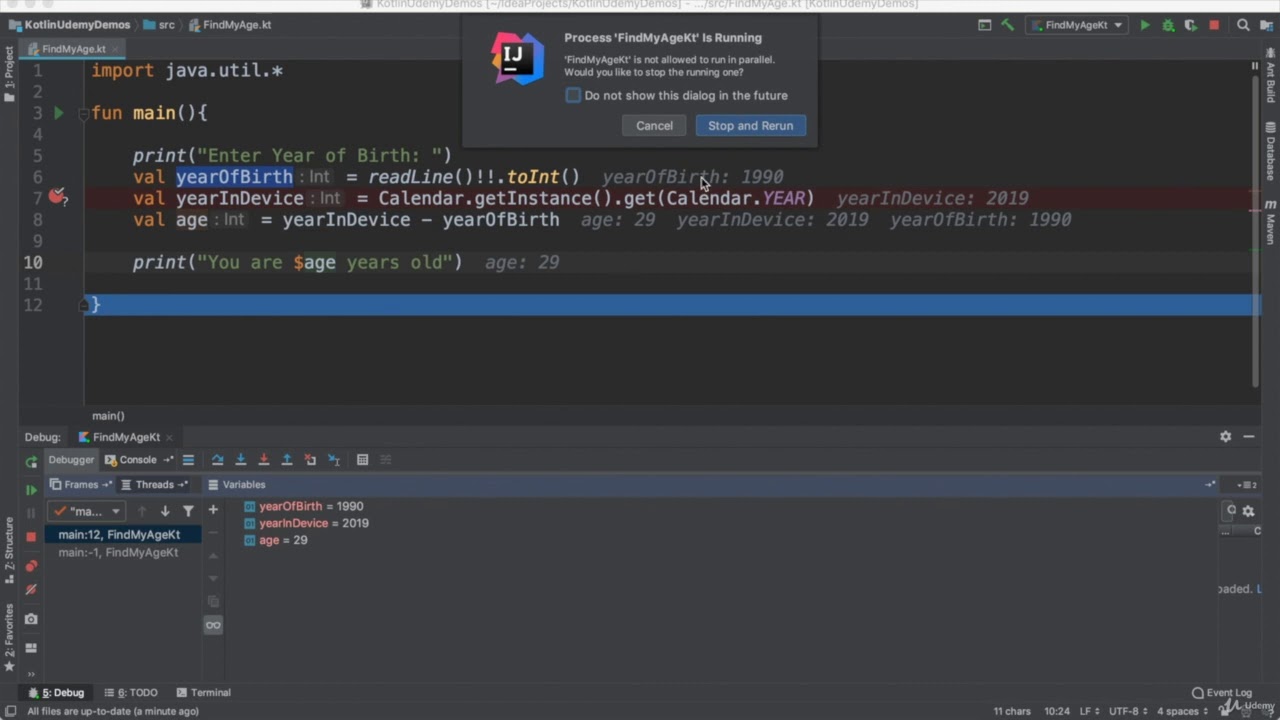Click the Step Over icon
The height and width of the screenshot is (720, 1280).
coord(217,460)
